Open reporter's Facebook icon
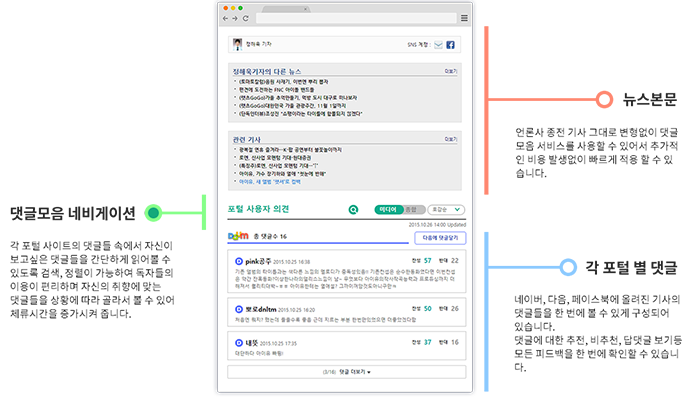The image size is (690, 397). pyautogui.click(x=450, y=45)
